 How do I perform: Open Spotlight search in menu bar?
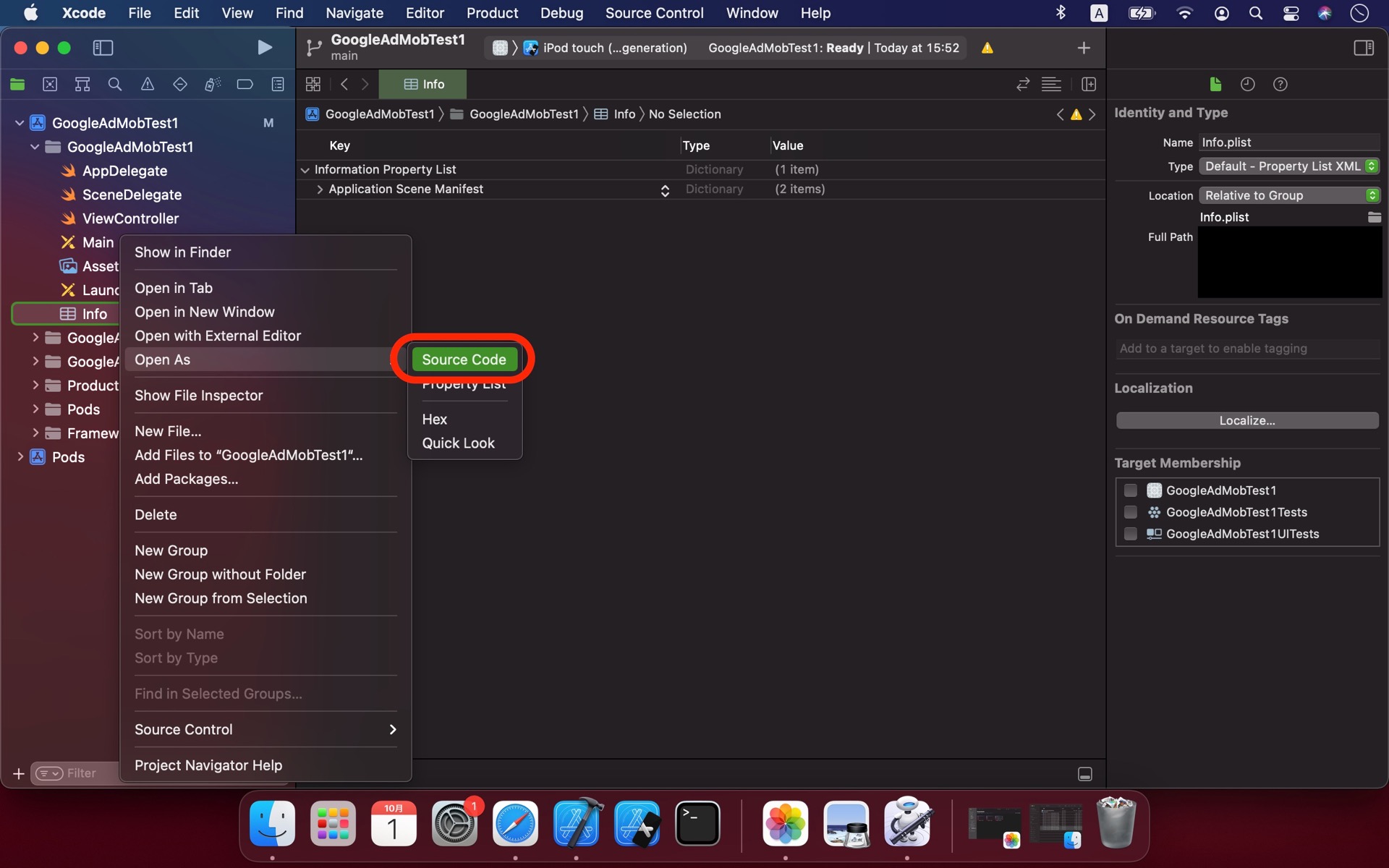point(1256,13)
